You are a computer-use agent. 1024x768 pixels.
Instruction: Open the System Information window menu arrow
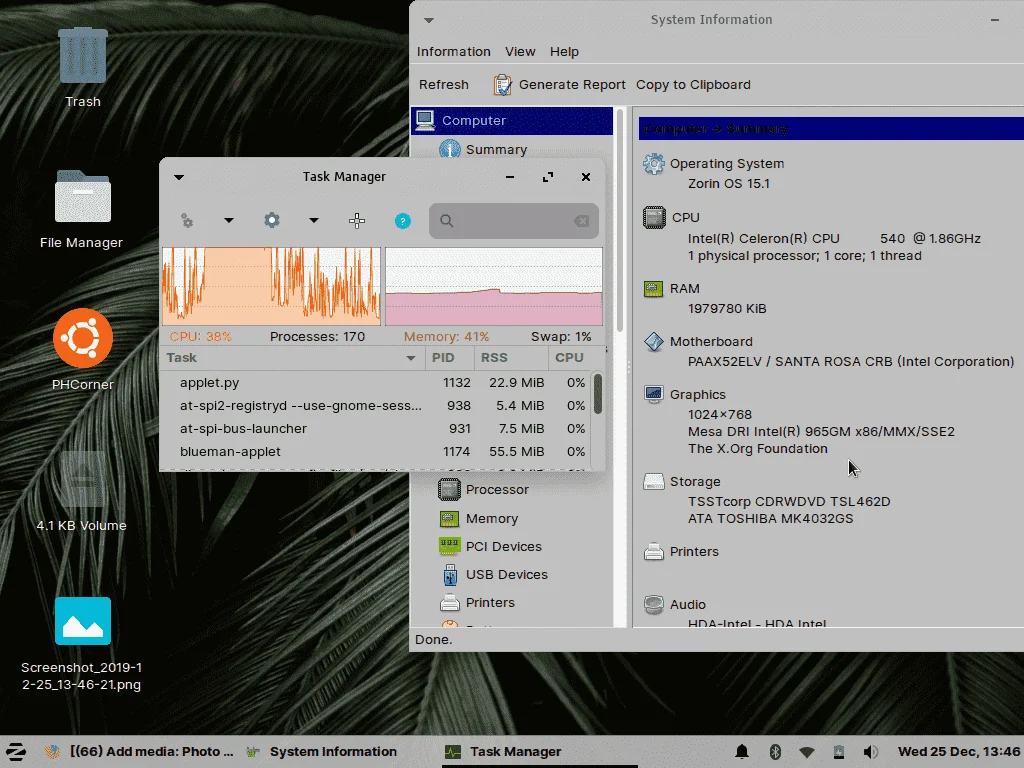(429, 20)
